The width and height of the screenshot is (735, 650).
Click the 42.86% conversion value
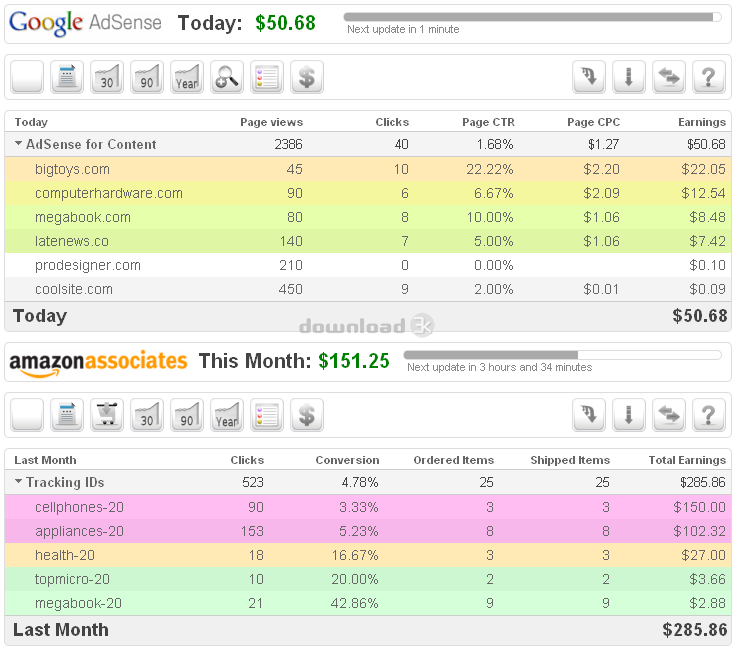pos(354,603)
